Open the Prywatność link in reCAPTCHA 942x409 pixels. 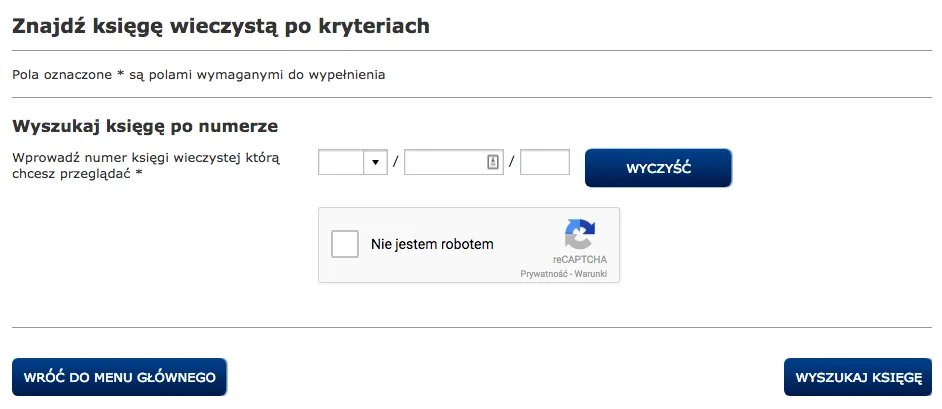[x=545, y=274]
